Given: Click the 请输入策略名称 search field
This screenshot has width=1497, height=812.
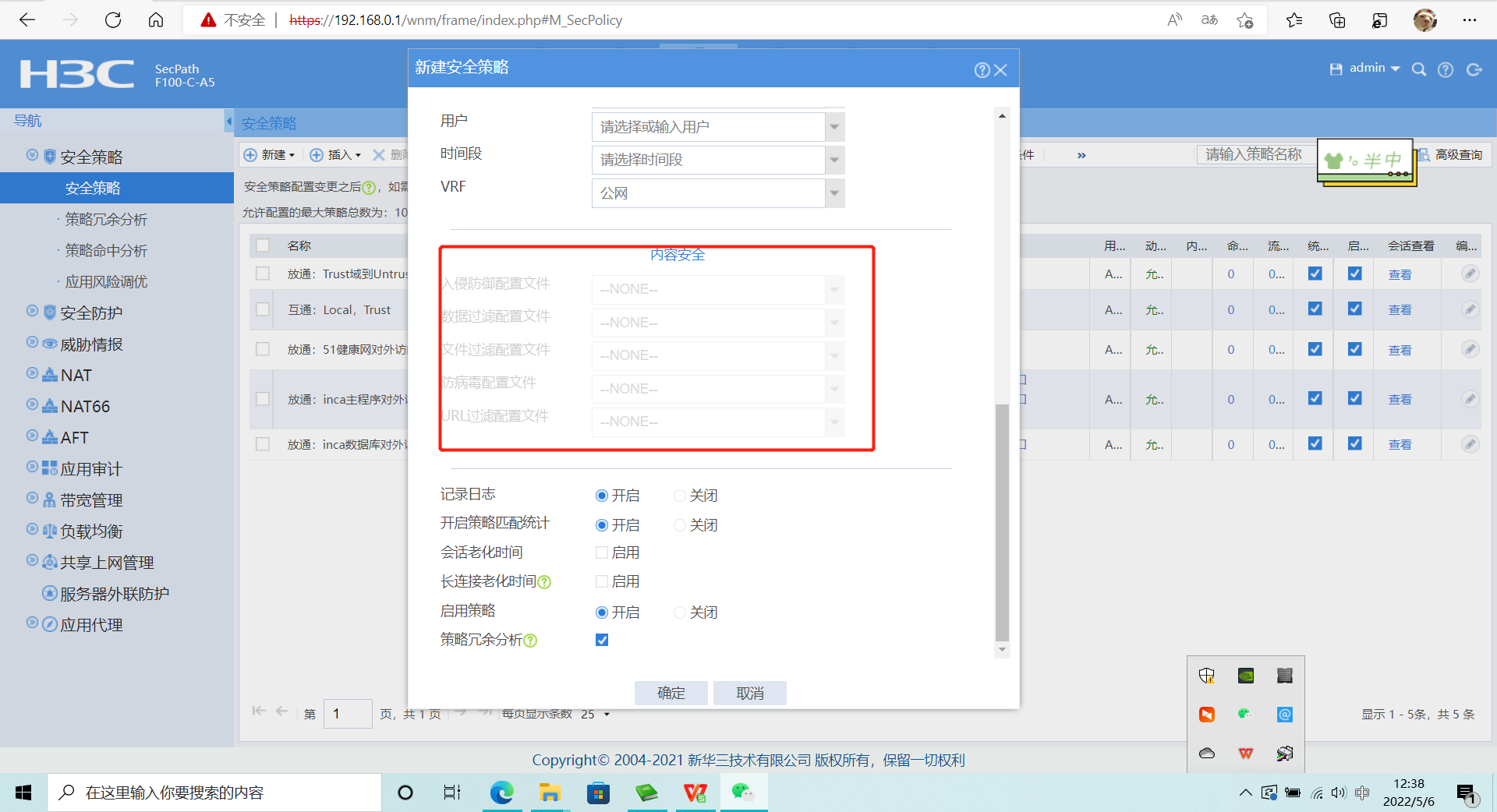Looking at the screenshot, I should pos(1256,154).
